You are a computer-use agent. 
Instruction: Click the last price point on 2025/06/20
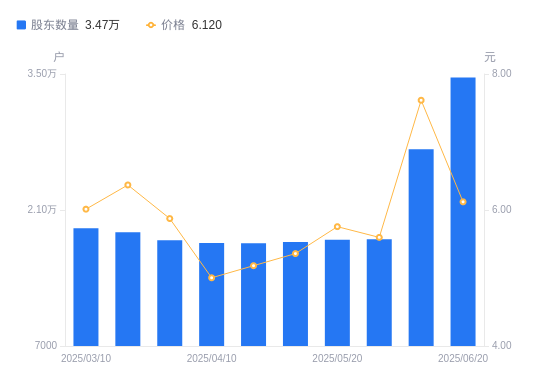(x=463, y=202)
